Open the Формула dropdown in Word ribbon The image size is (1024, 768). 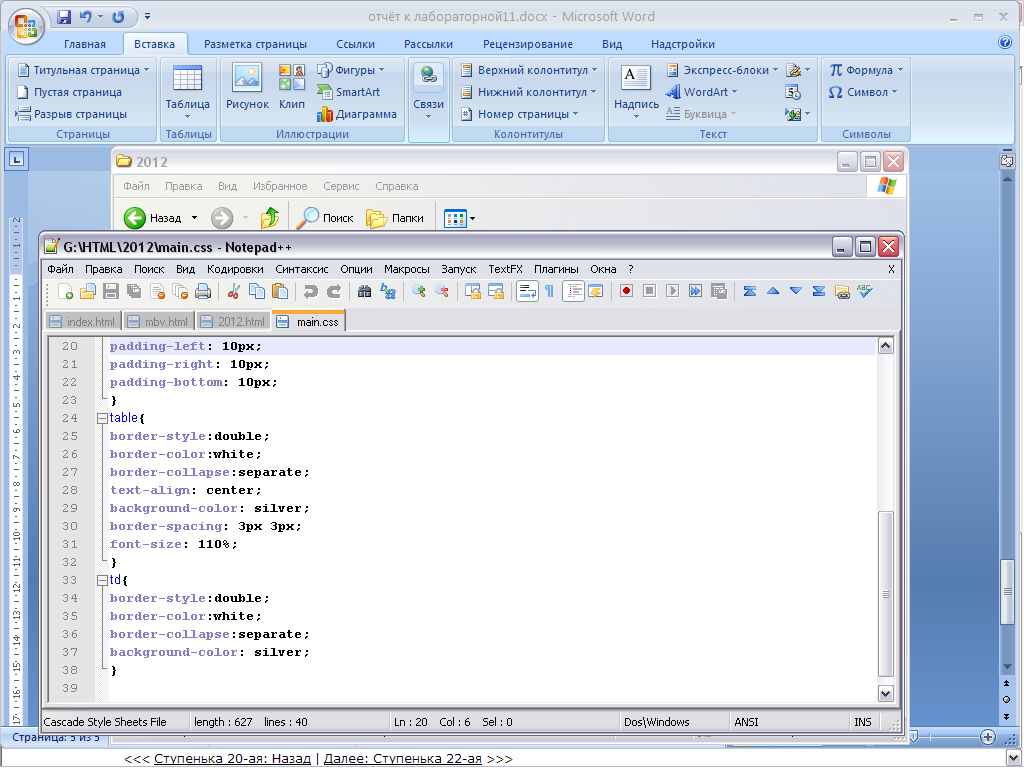[867, 70]
